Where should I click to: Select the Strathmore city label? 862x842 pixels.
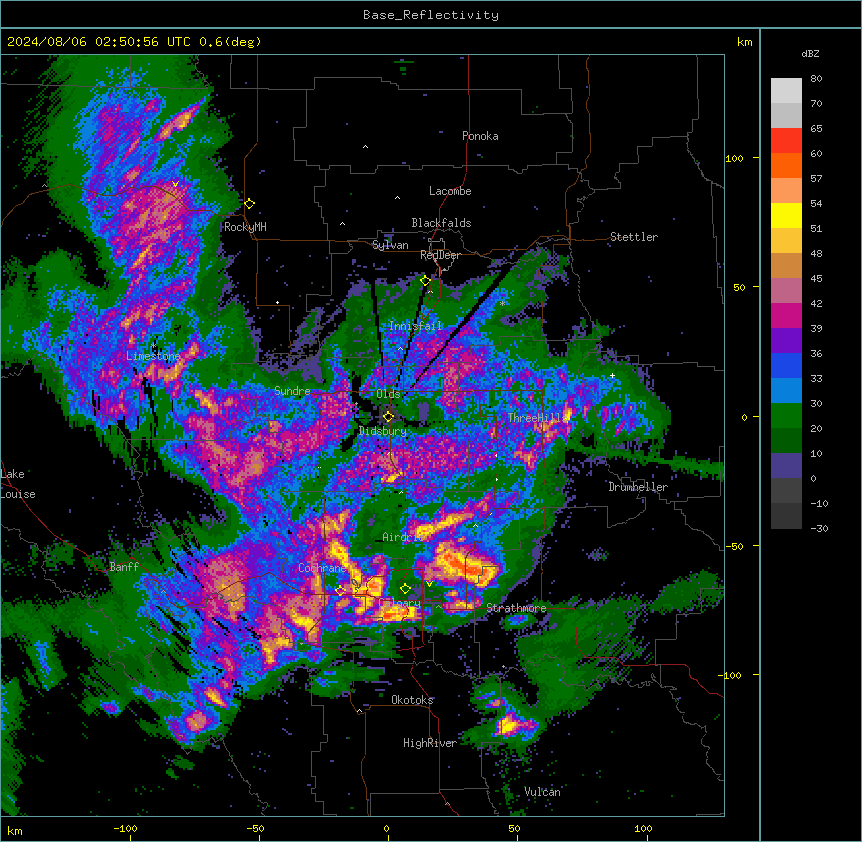pyautogui.click(x=516, y=608)
